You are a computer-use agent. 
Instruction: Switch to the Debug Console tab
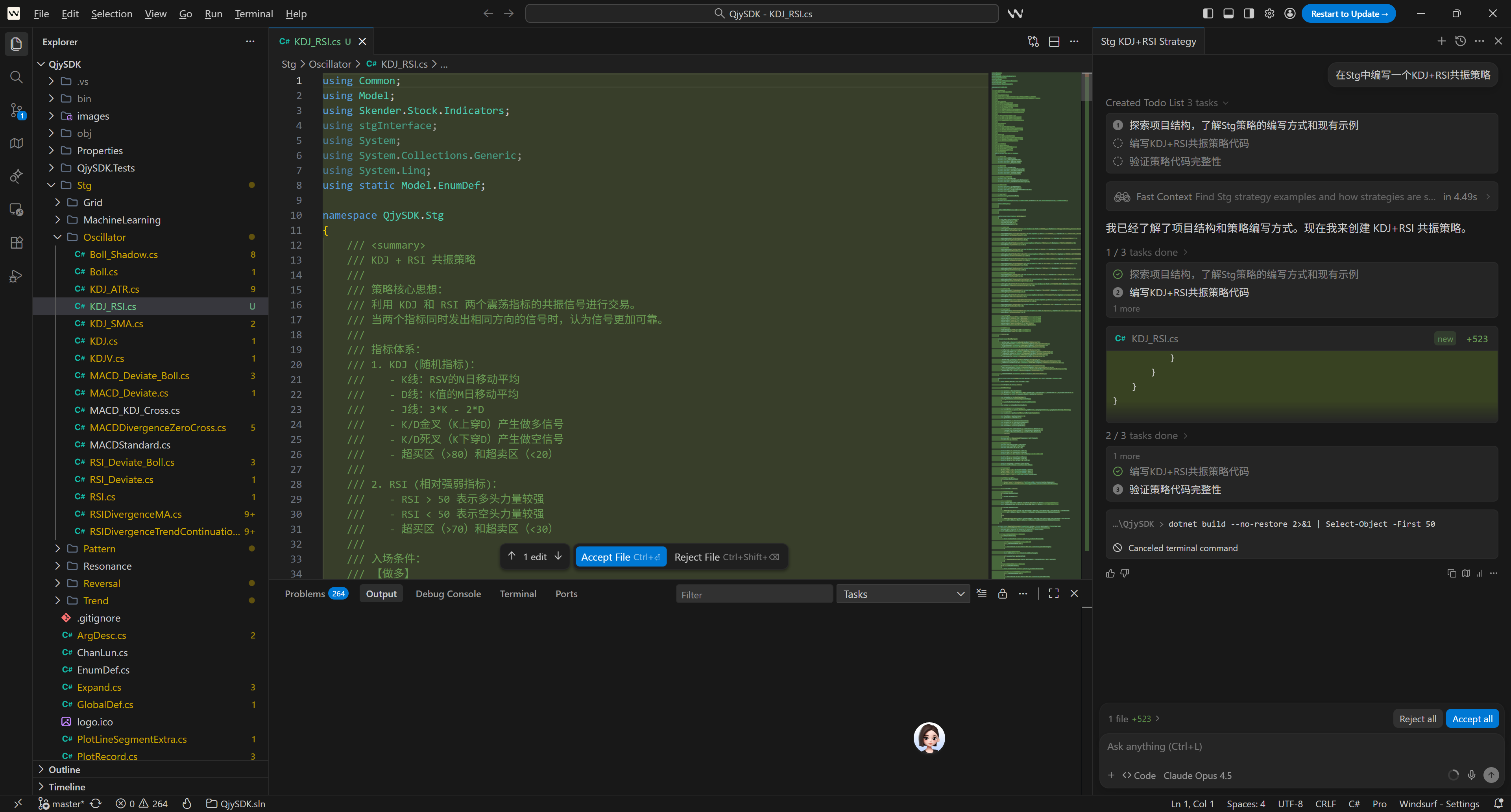(x=447, y=594)
